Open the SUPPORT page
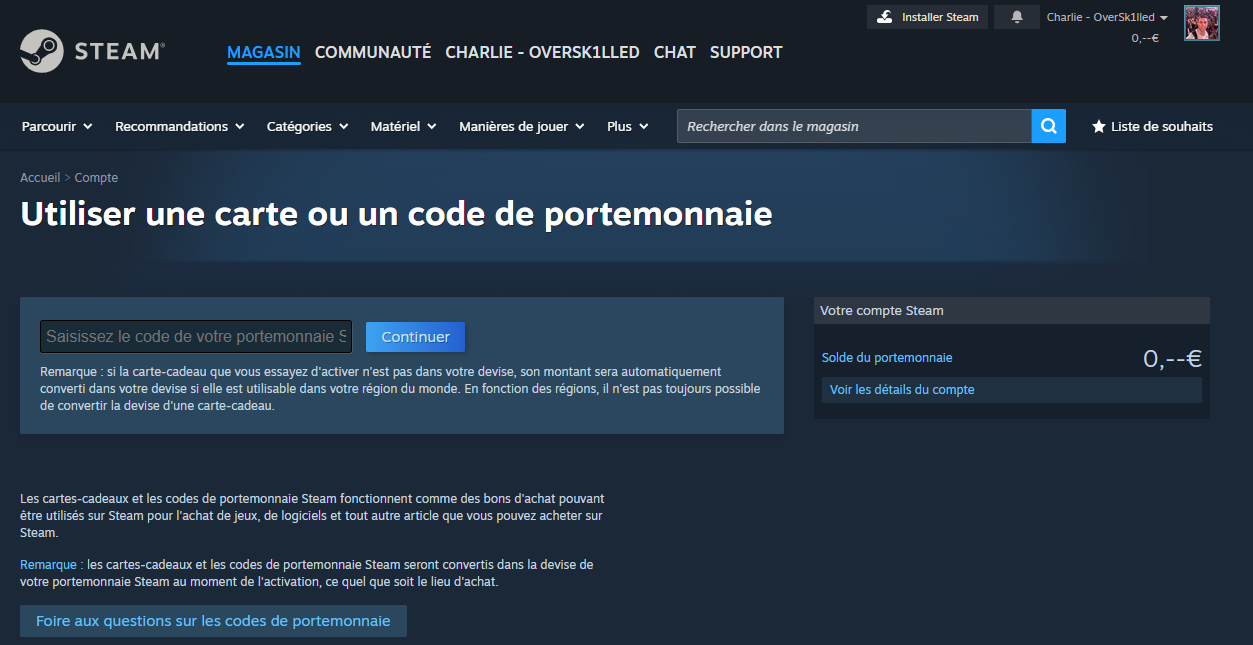This screenshot has width=1253, height=645. tap(746, 52)
